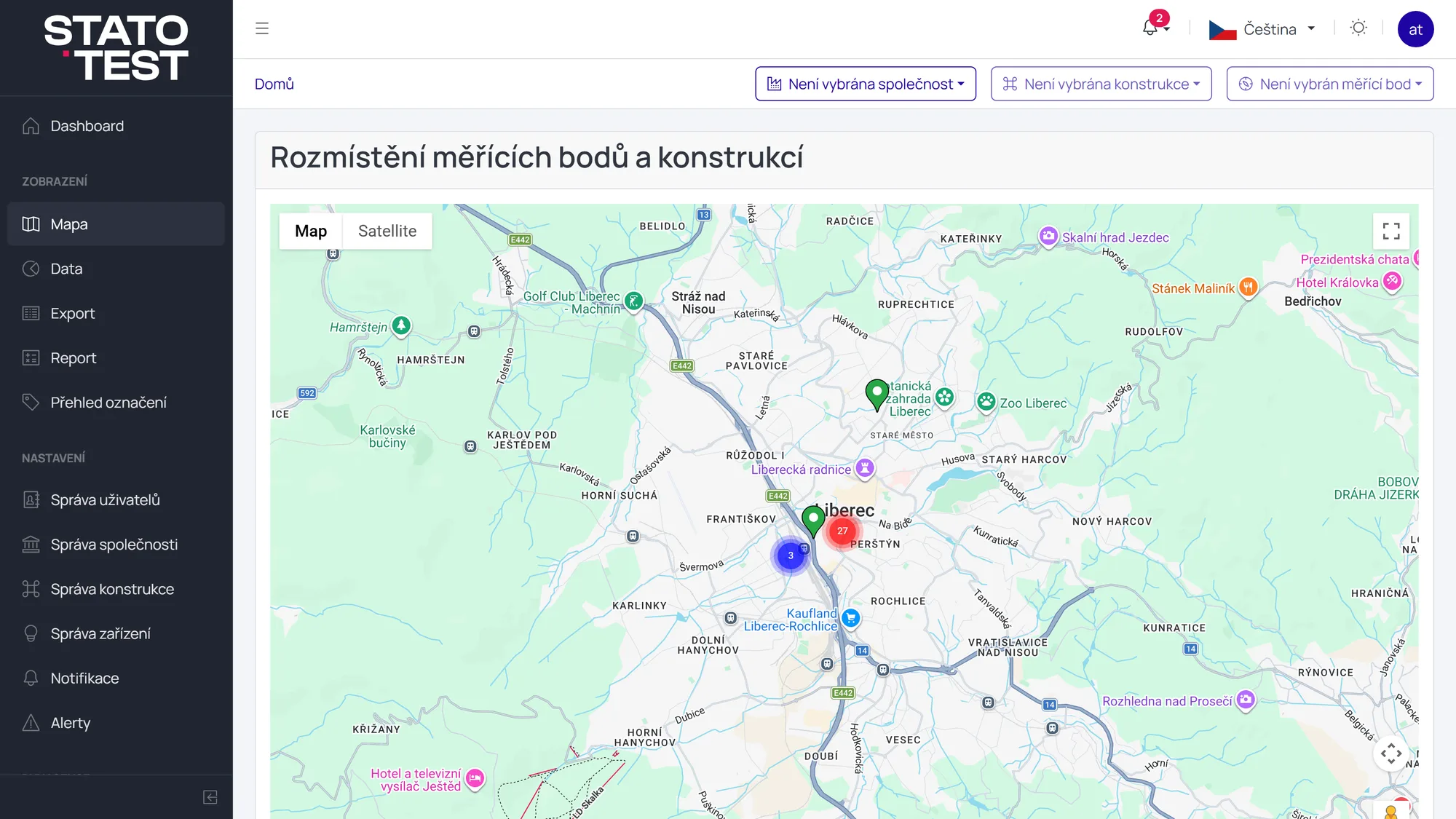
Task: Open Report sidebar item
Action: (x=116, y=357)
